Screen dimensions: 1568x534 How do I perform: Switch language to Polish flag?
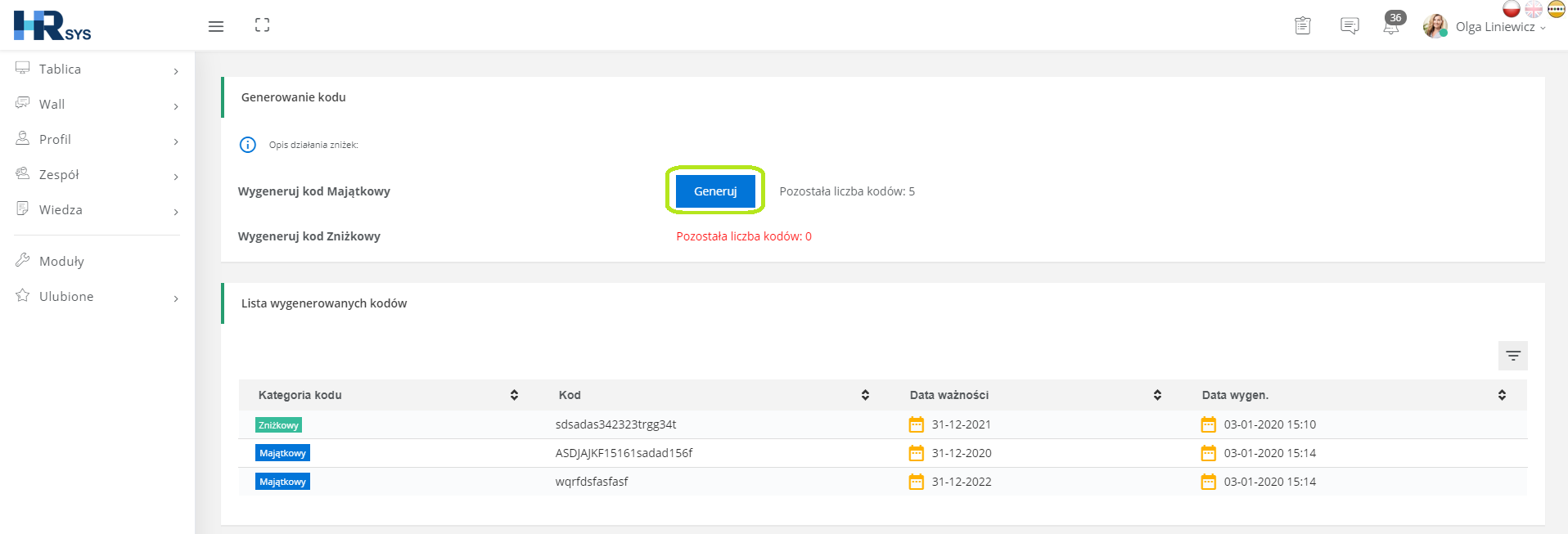(x=1512, y=9)
